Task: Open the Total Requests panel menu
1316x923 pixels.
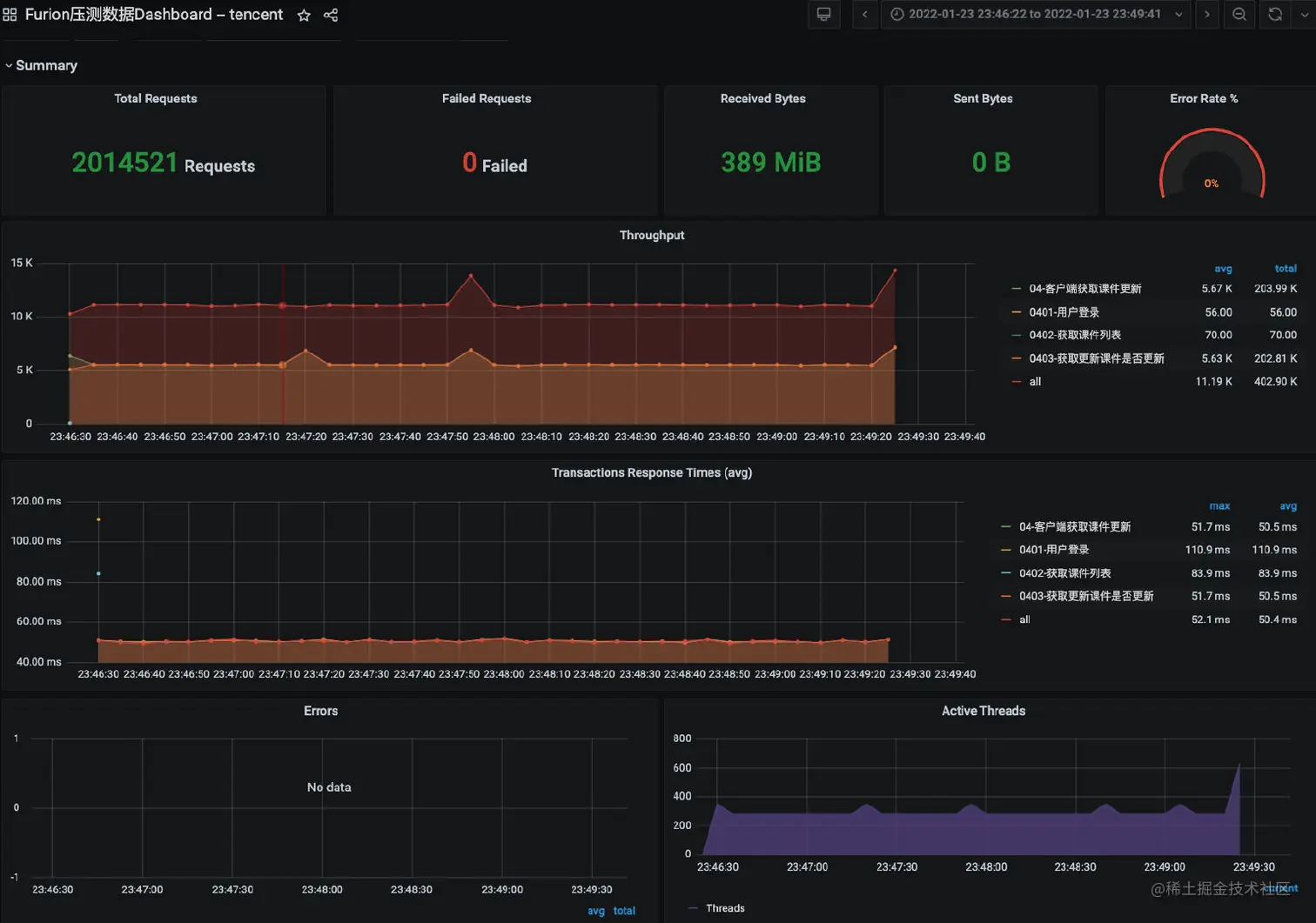Action: (156, 98)
